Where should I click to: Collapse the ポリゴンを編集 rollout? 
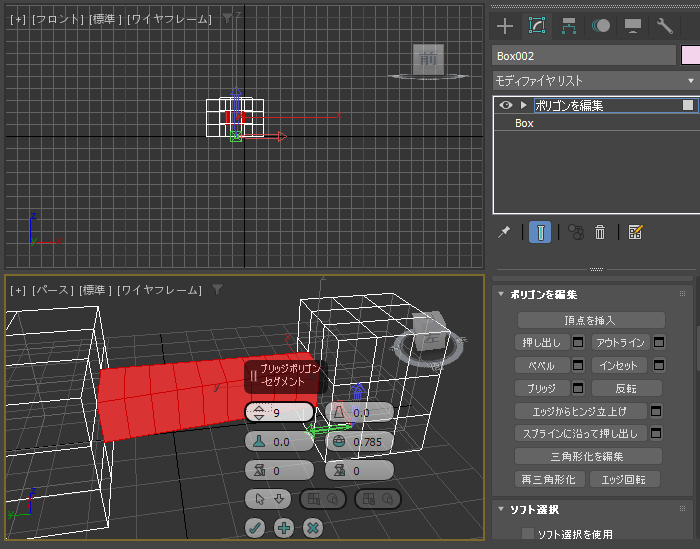[x=501, y=294]
